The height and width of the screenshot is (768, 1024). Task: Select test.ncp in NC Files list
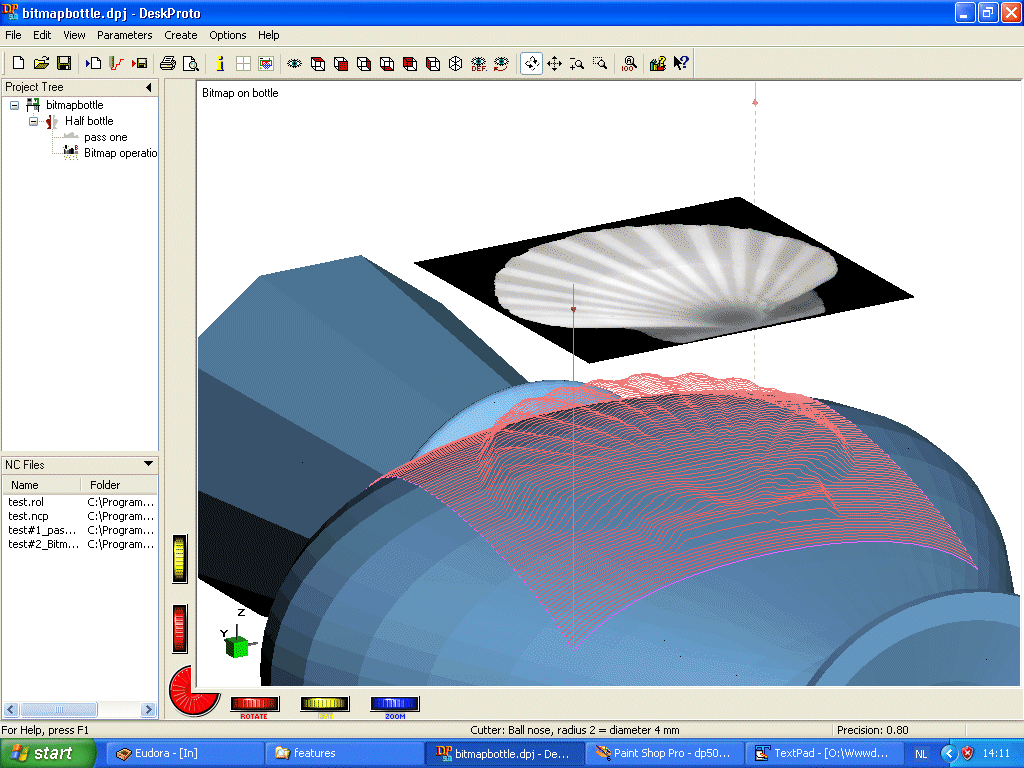tap(28, 516)
